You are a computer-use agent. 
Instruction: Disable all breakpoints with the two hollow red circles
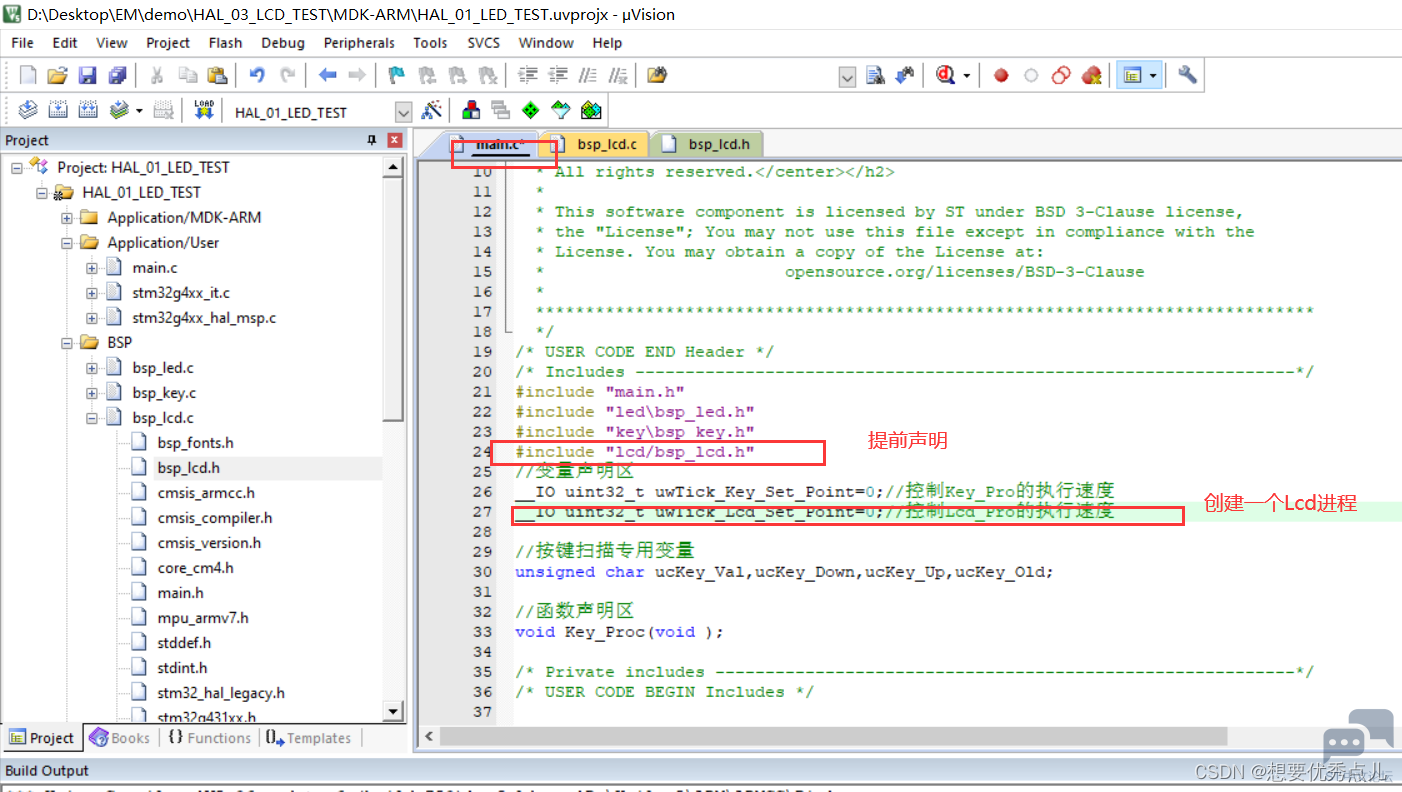pos(1061,75)
